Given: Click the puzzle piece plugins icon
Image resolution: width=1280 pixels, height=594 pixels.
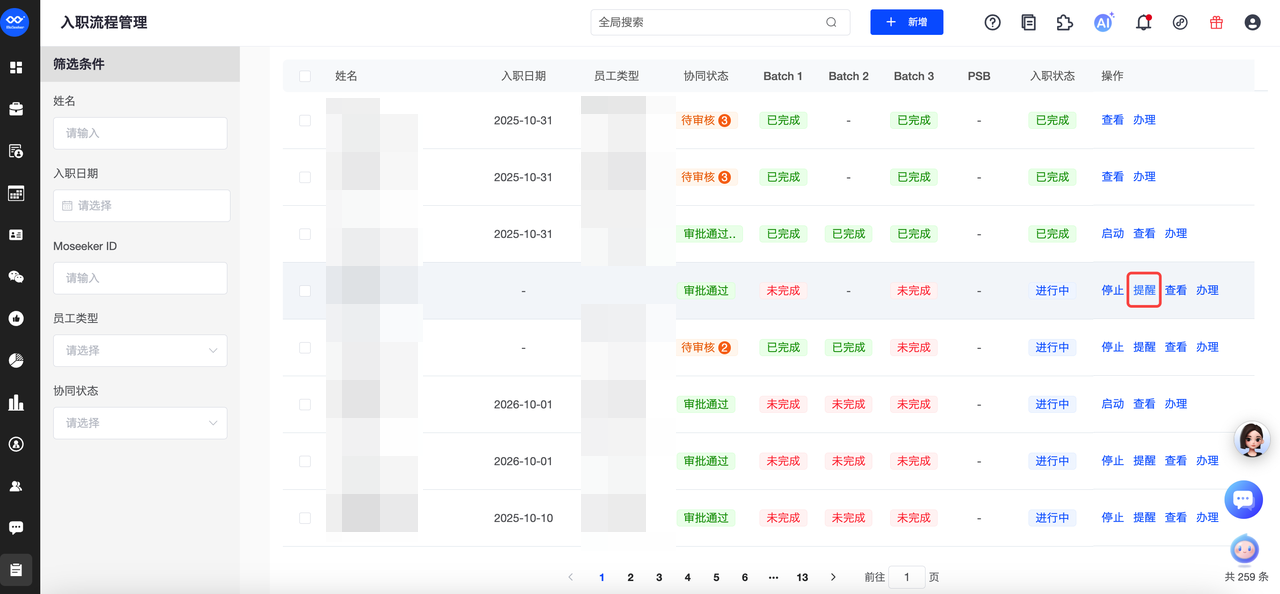Looking at the screenshot, I should 1064,22.
